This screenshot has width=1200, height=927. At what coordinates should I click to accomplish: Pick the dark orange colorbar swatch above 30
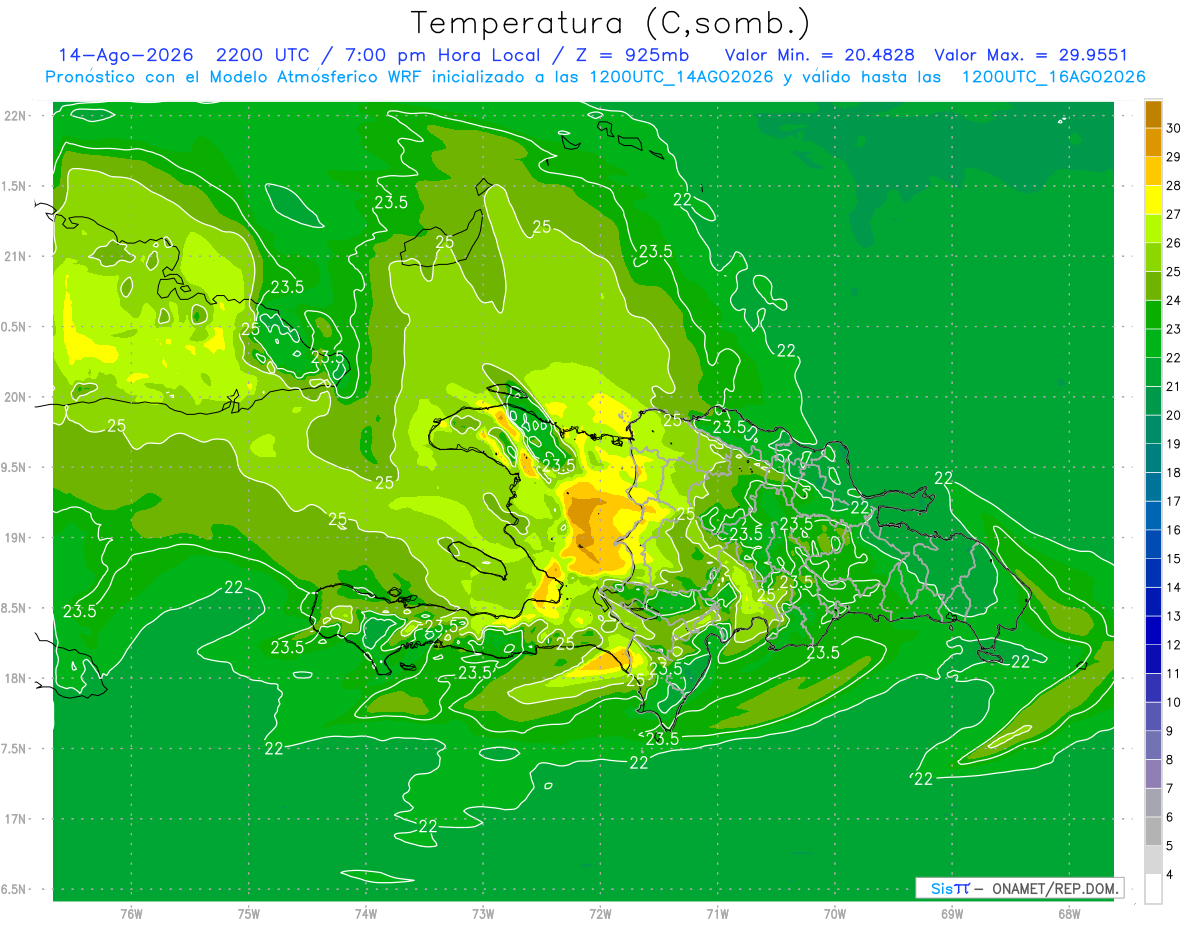[1153, 114]
